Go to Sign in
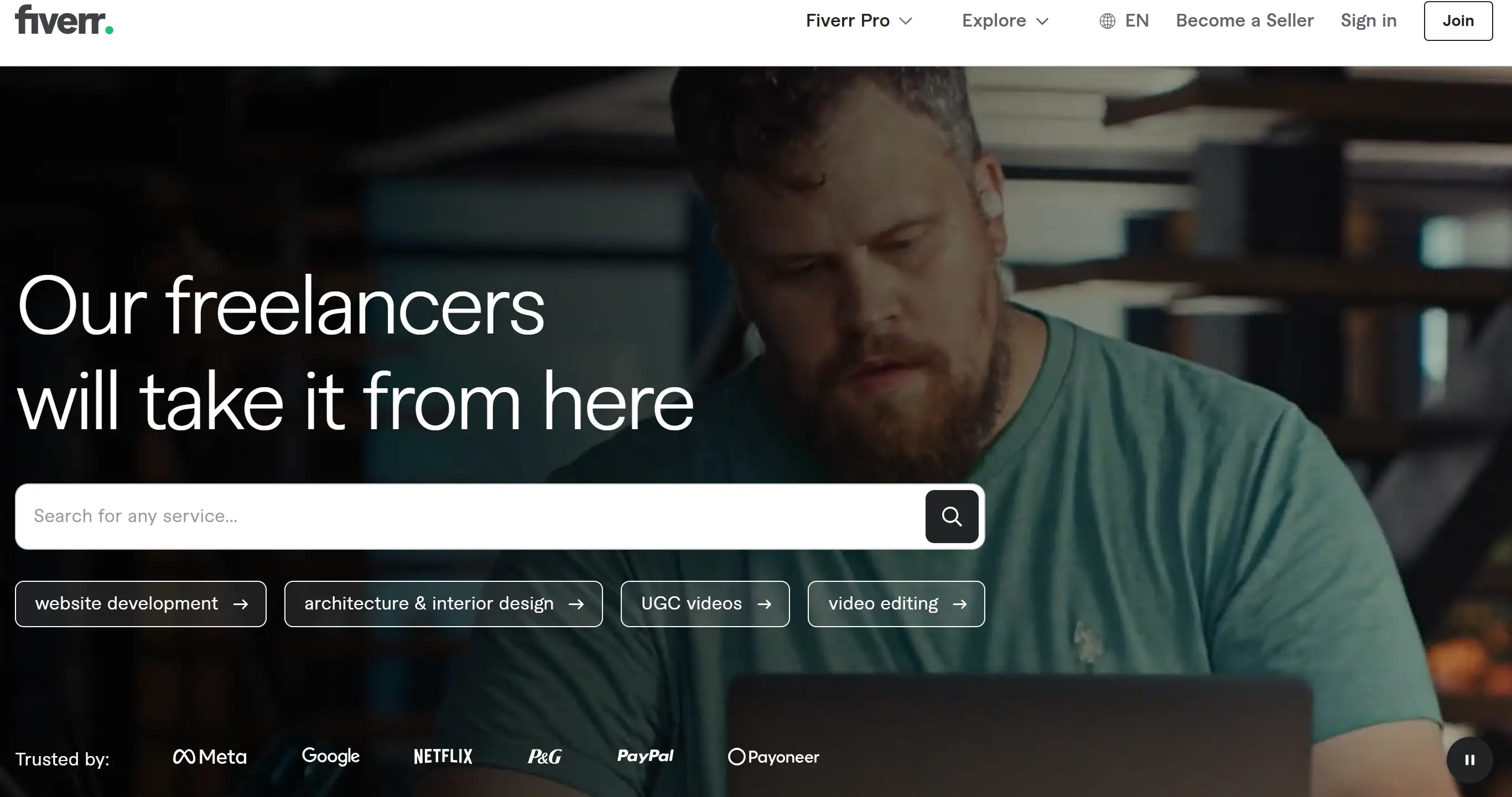The height and width of the screenshot is (797, 1512). 1368,20
